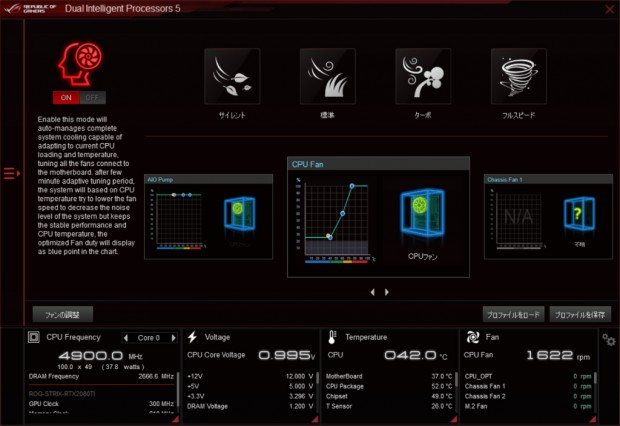Click the ROG Republic of Gamers logo
620x426 pixels.
coord(30,9)
